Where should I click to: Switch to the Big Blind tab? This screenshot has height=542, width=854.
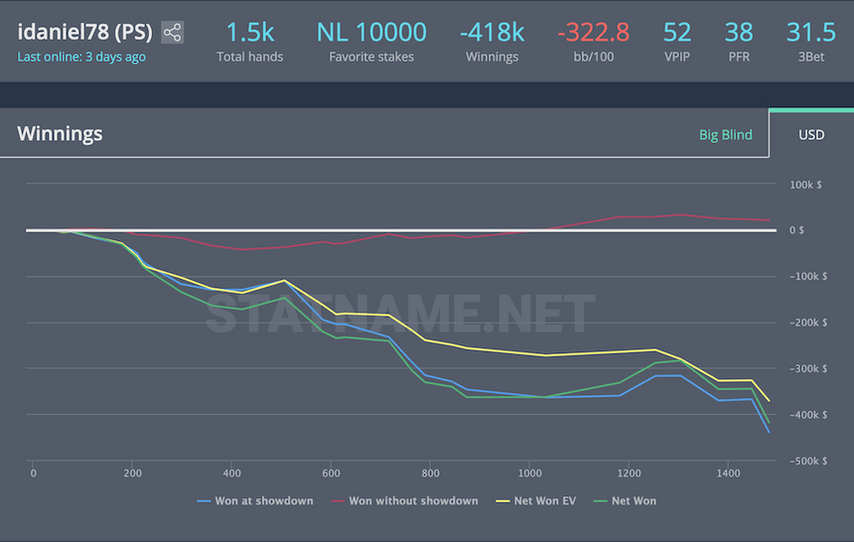(x=725, y=134)
